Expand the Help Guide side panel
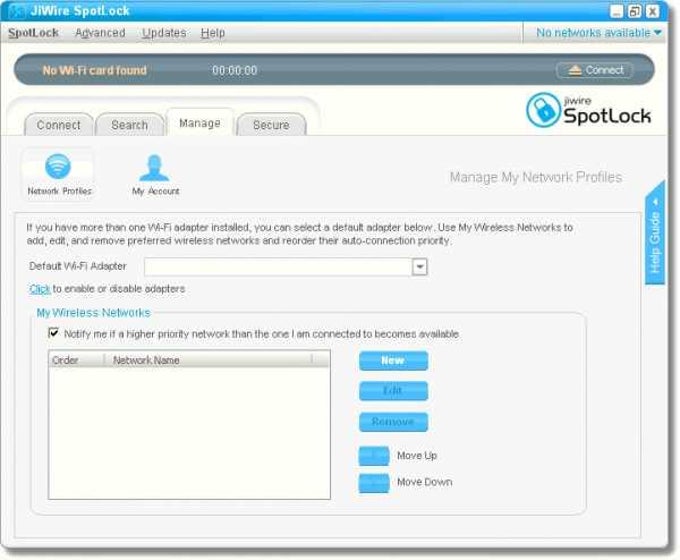This screenshot has width=680, height=560. [x=655, y=235]
